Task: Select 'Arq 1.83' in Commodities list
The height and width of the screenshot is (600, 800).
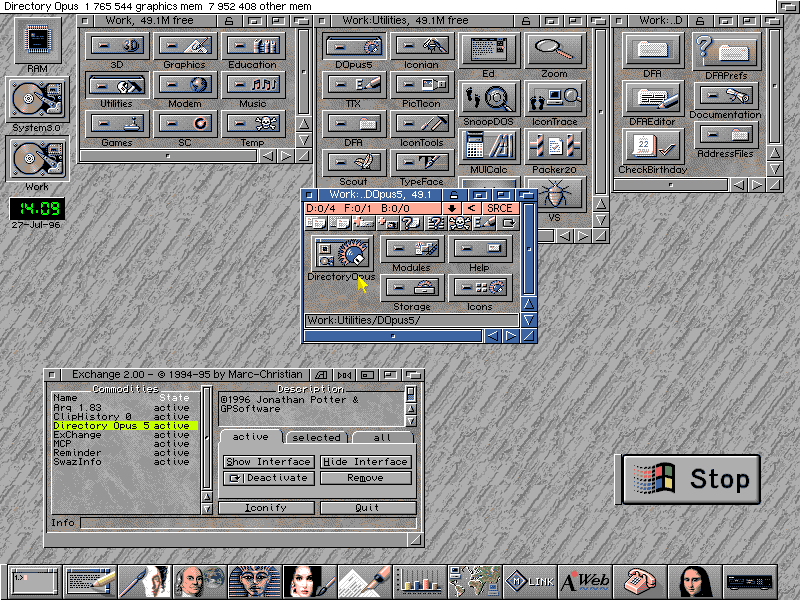Action: tap(125, 408)
